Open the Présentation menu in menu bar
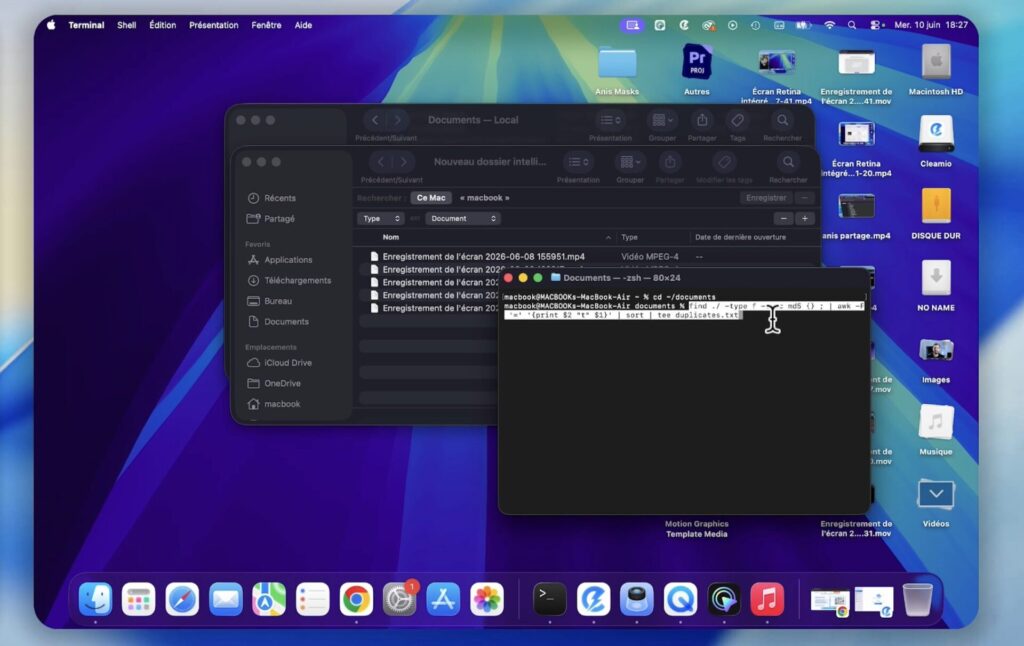1024x646 pixels. pos(214,25)
